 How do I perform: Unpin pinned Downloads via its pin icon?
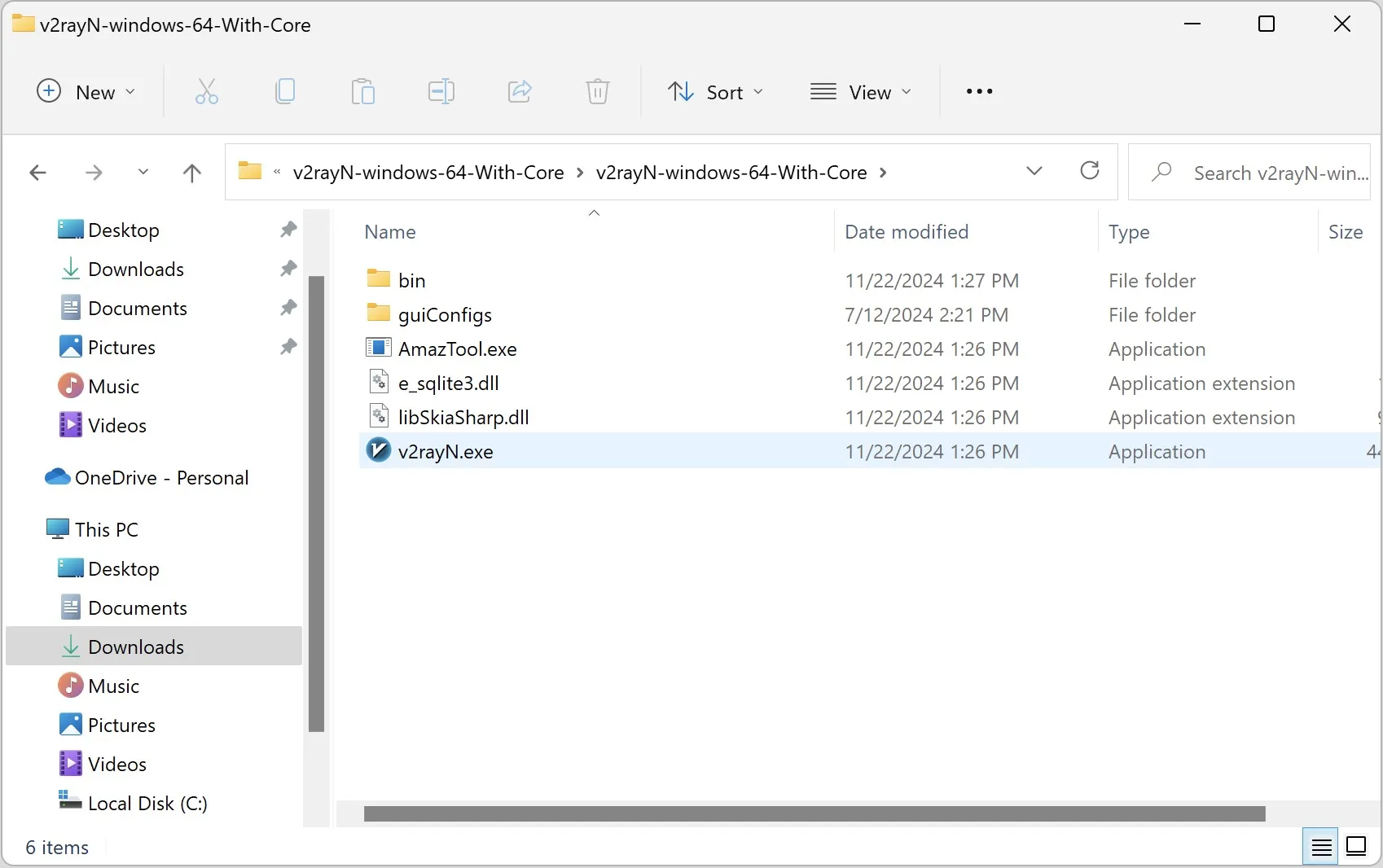tap(288, 269)
